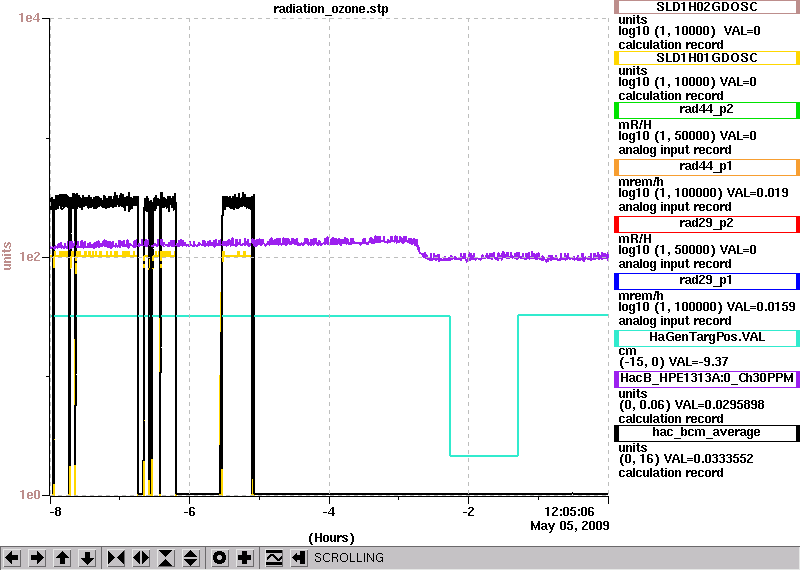800x570 pixels.
Task: Click the vertical zoom-out up-down arrows icon
Action: pyautogui.click(x=191, y=558)
